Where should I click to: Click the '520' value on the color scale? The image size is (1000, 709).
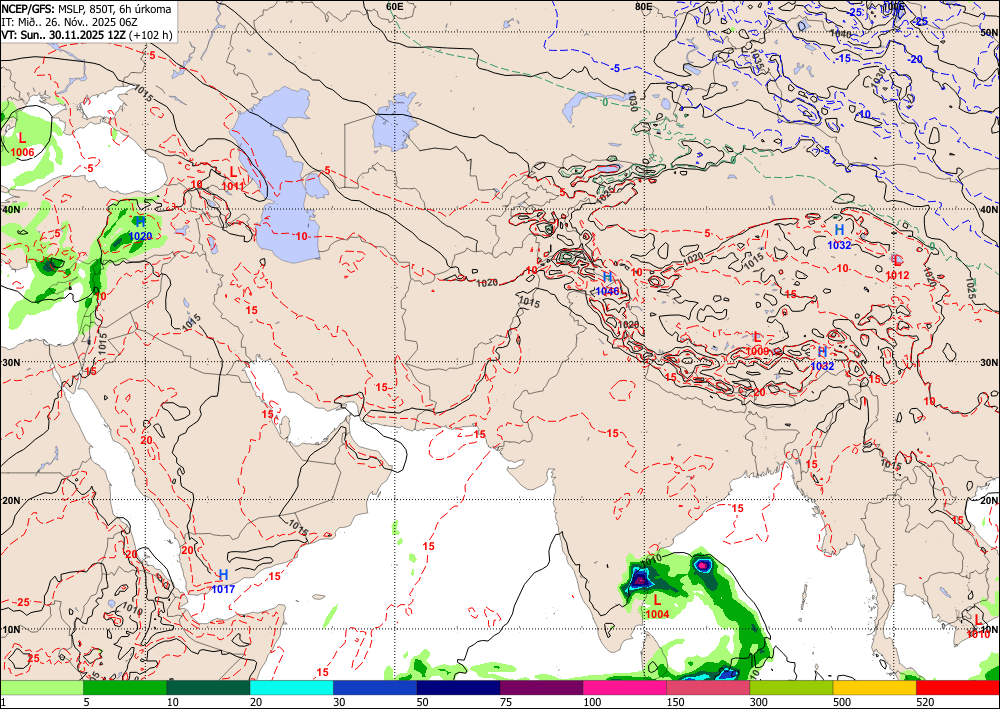pos(924,702)
